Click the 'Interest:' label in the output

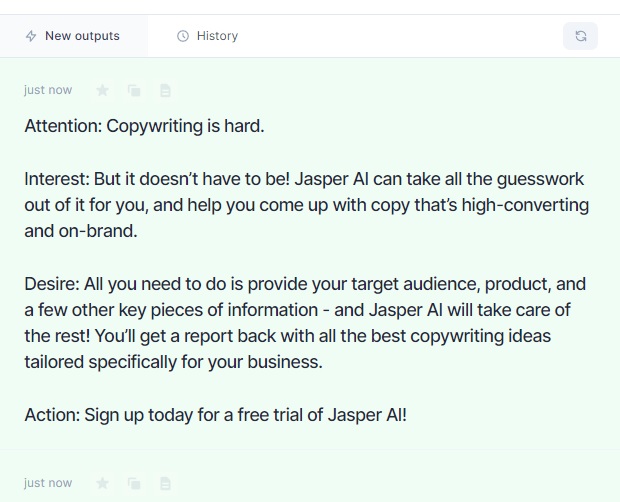[57, 179]
